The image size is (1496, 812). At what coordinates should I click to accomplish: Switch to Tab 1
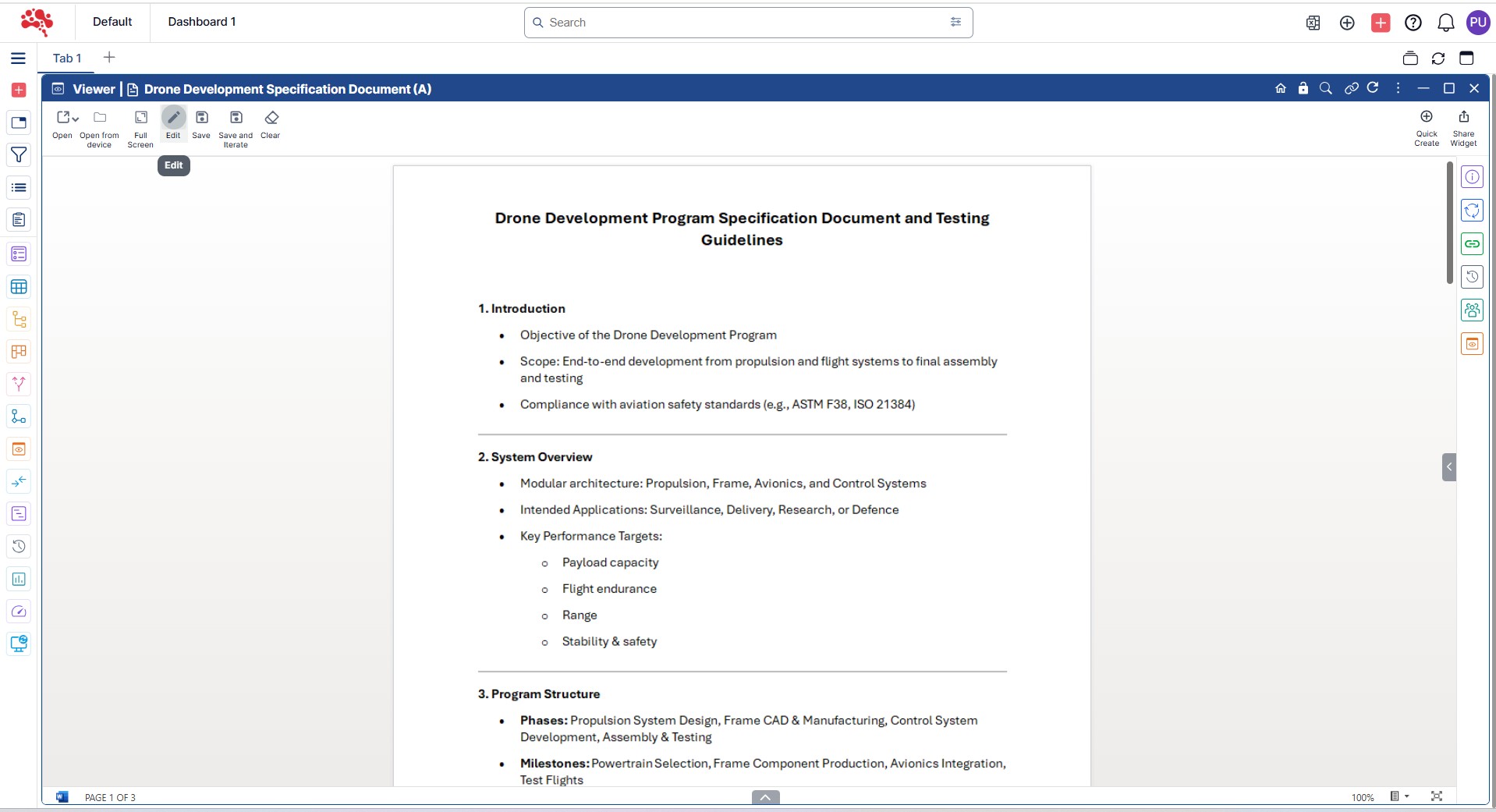click(x=67, y=59)
